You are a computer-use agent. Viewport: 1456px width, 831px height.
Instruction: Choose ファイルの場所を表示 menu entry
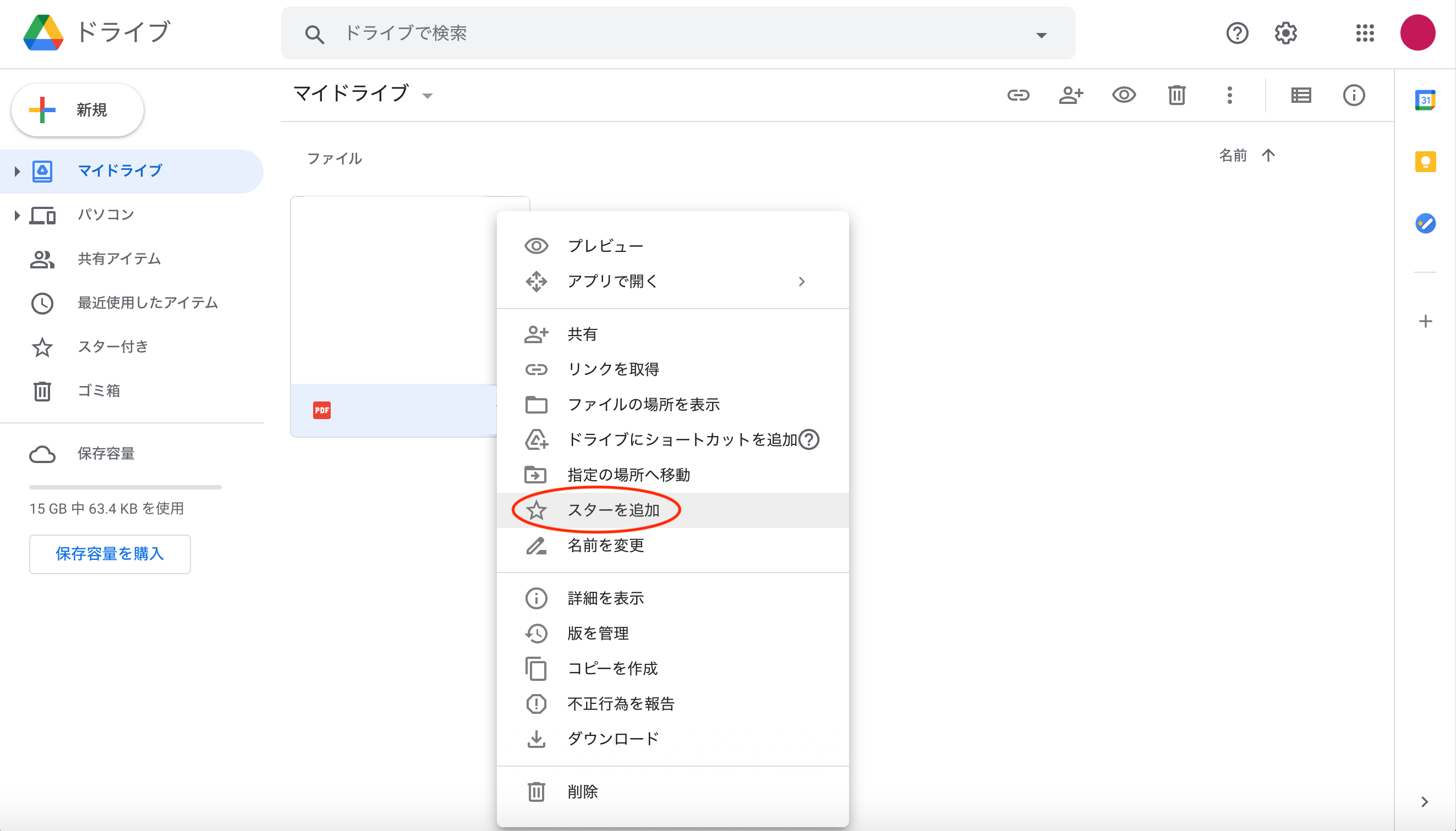(x=672, y=405)
